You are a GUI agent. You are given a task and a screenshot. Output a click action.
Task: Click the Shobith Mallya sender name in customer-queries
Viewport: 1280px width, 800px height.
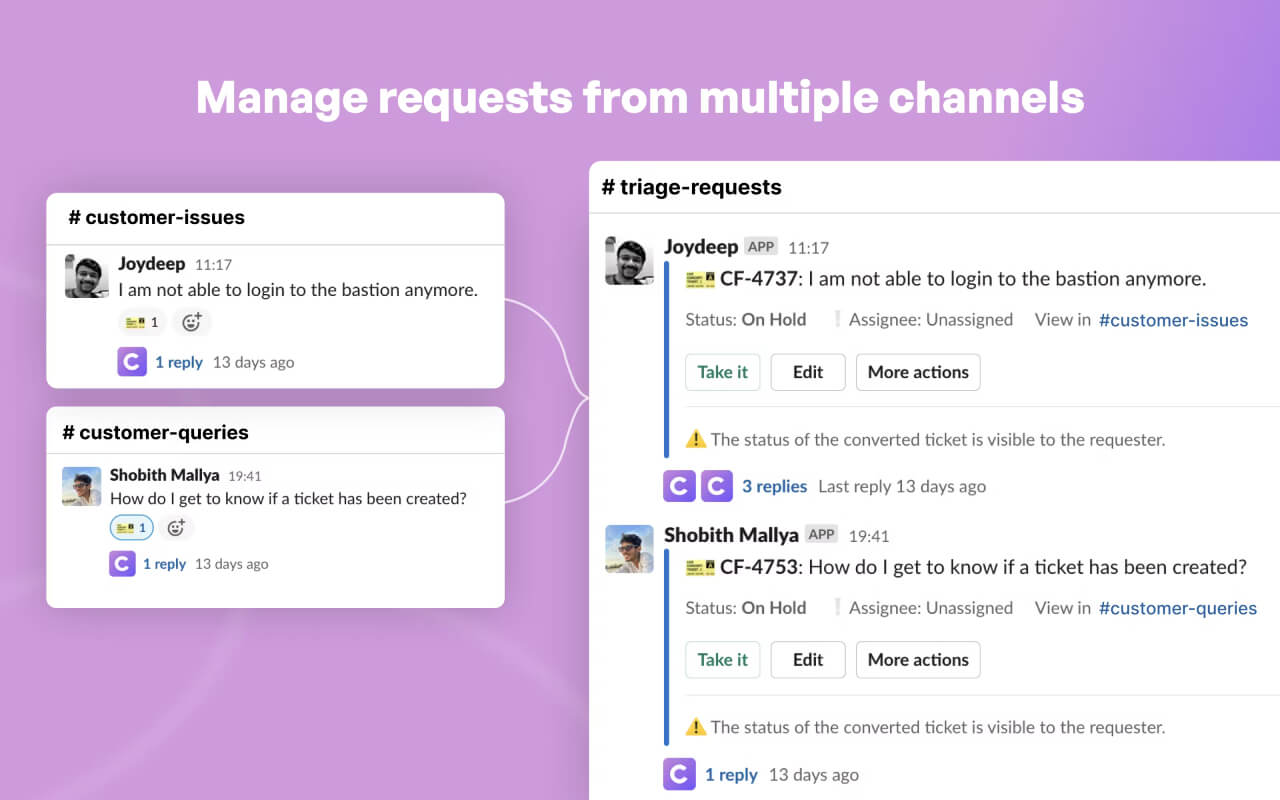[165, 475]
